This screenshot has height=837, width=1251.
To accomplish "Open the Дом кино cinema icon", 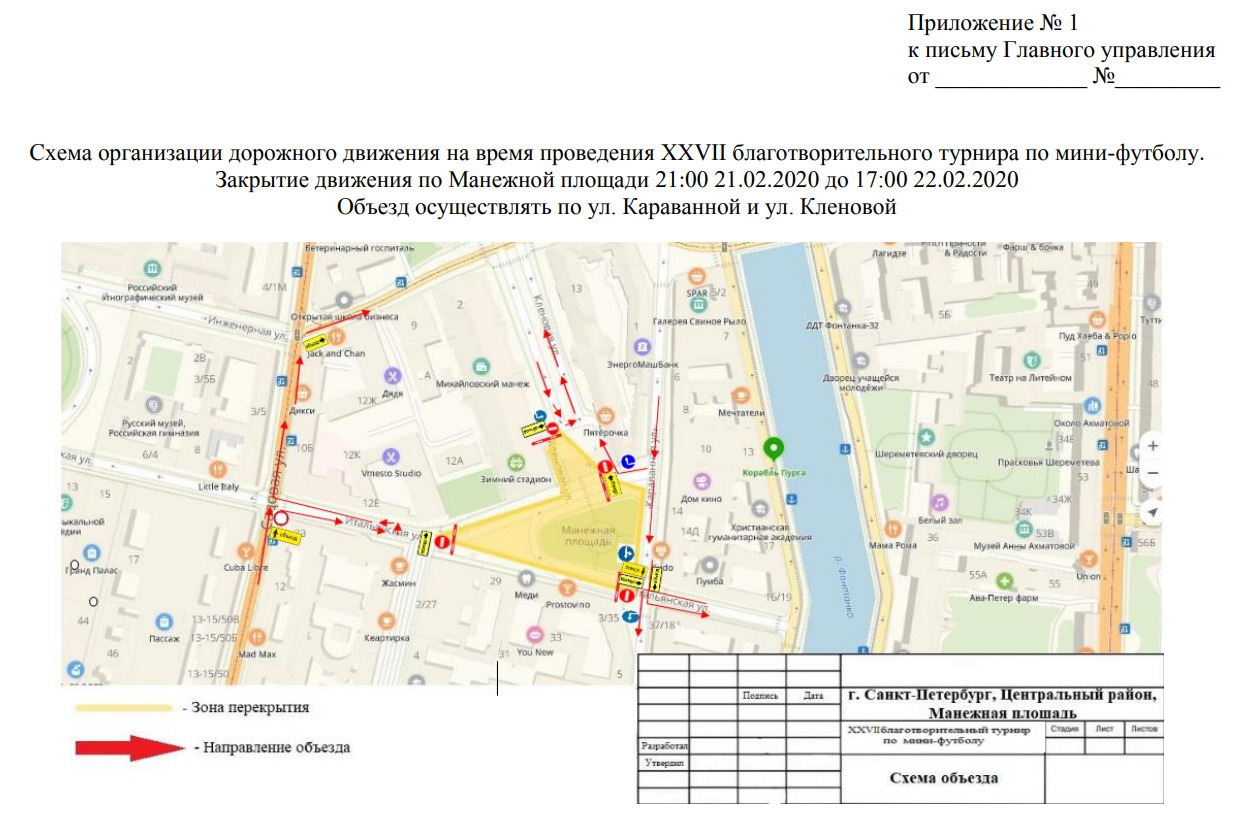I will [701, 481].
